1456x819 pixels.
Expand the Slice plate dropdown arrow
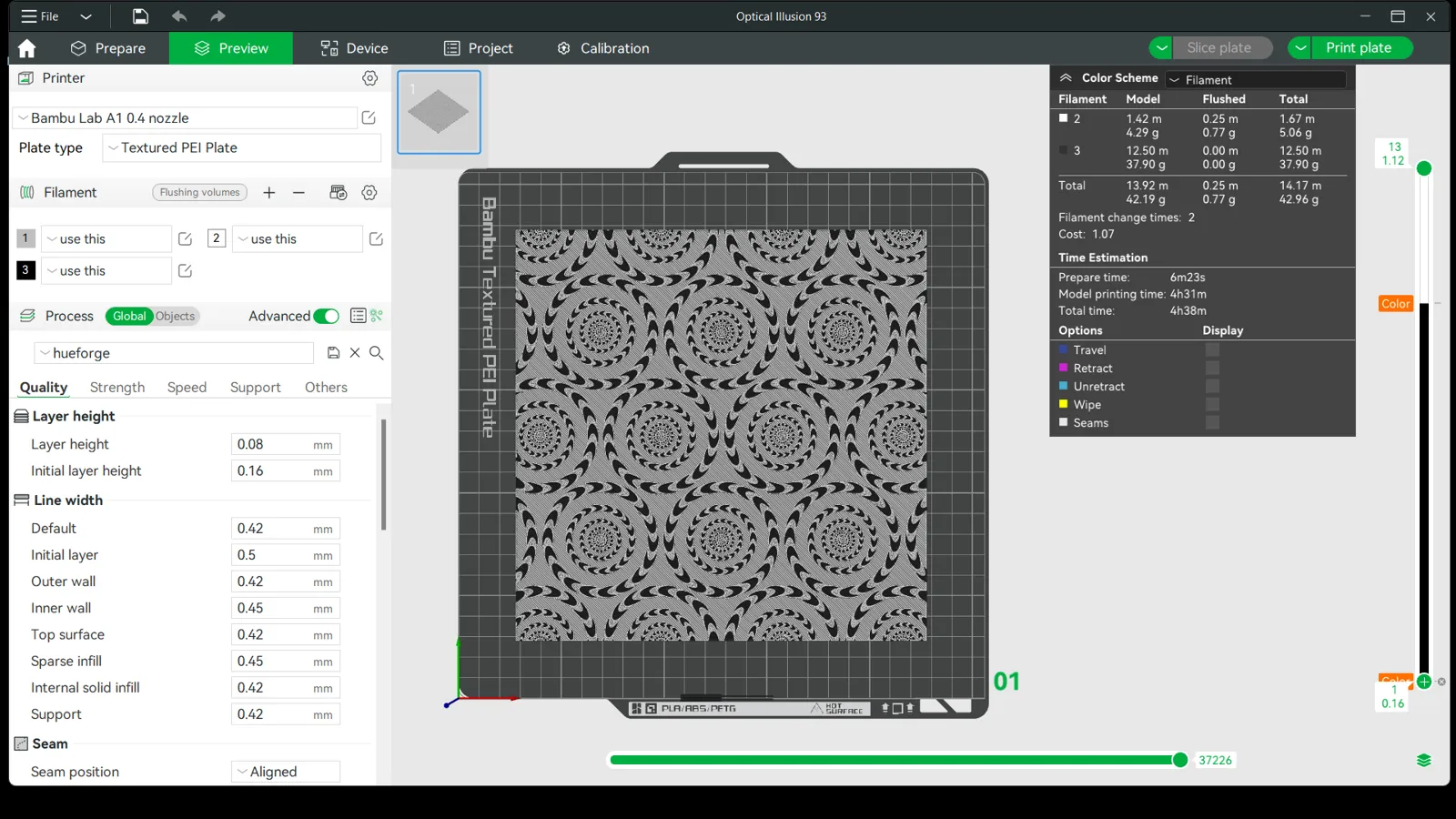coord(1161,47)
